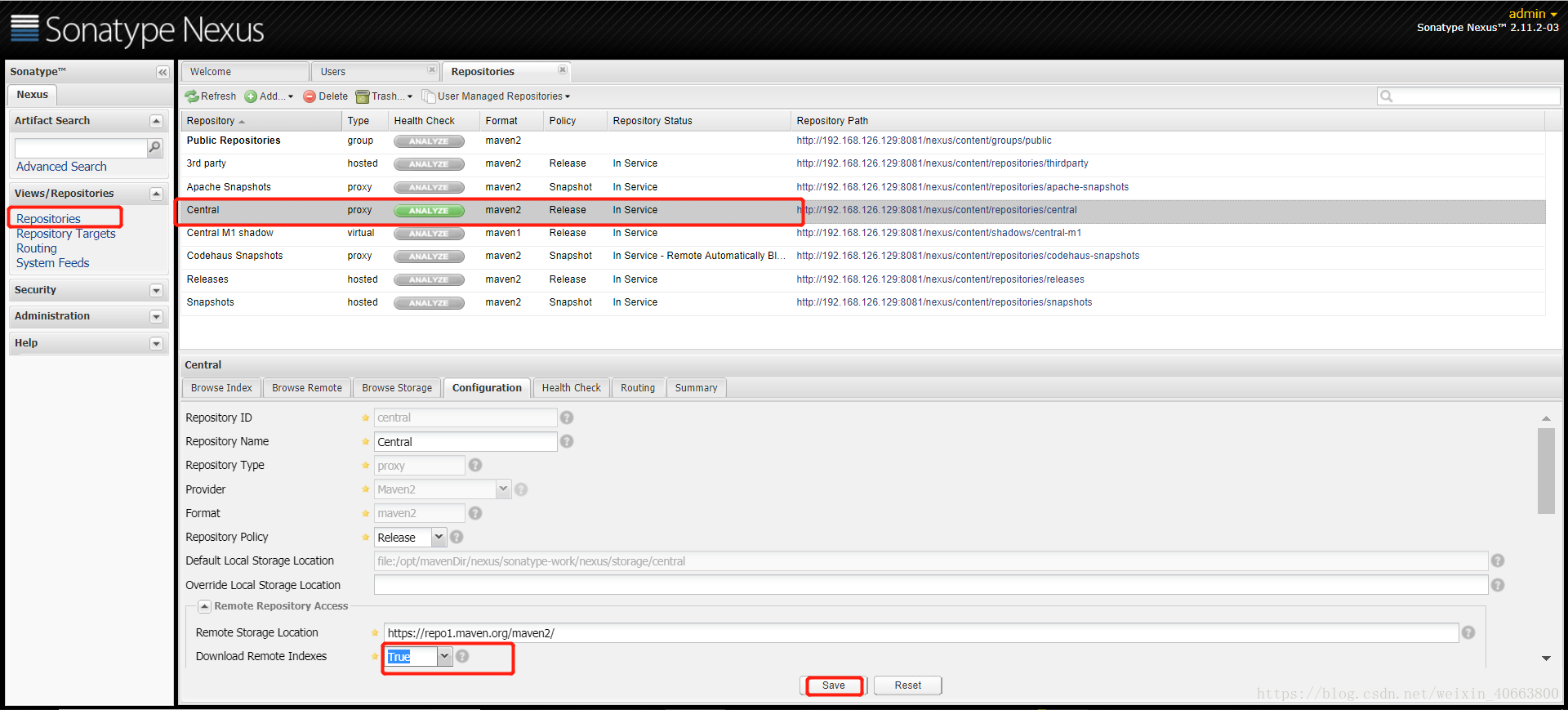Click help icon for Repository ID
This screenshot has width=1568, height=710.
click(567, 418)
